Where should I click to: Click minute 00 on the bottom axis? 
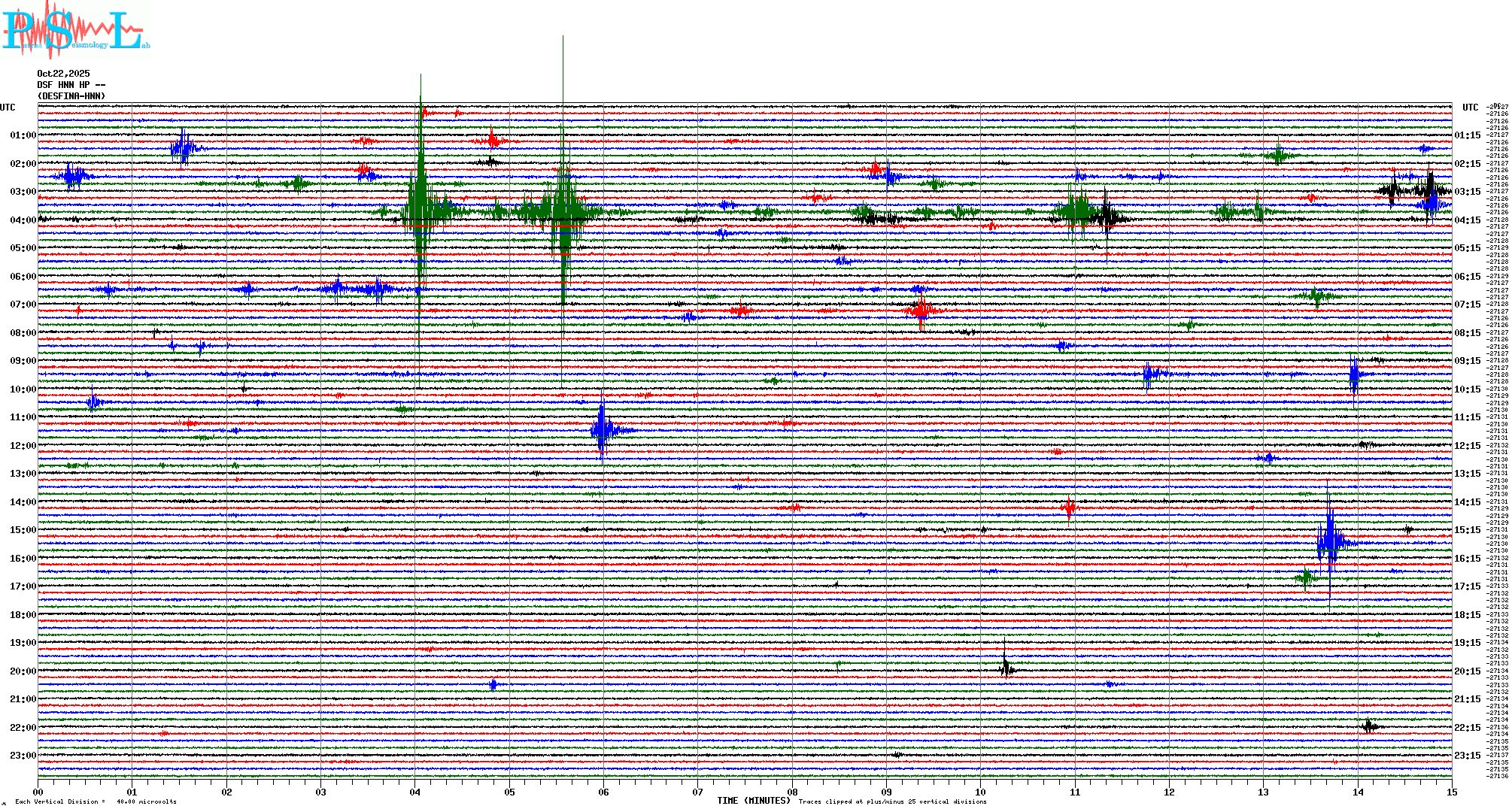point(38,792)
